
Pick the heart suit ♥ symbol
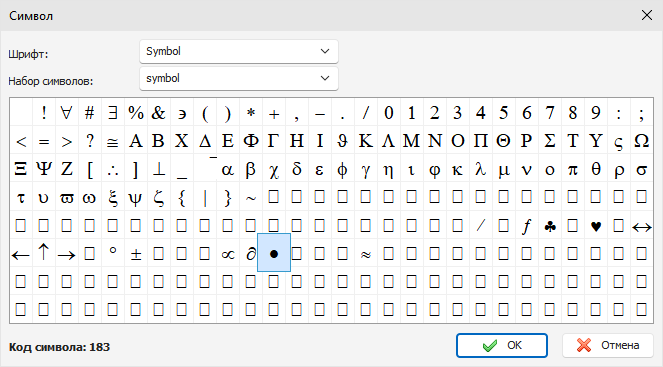(x=596, y=226)
